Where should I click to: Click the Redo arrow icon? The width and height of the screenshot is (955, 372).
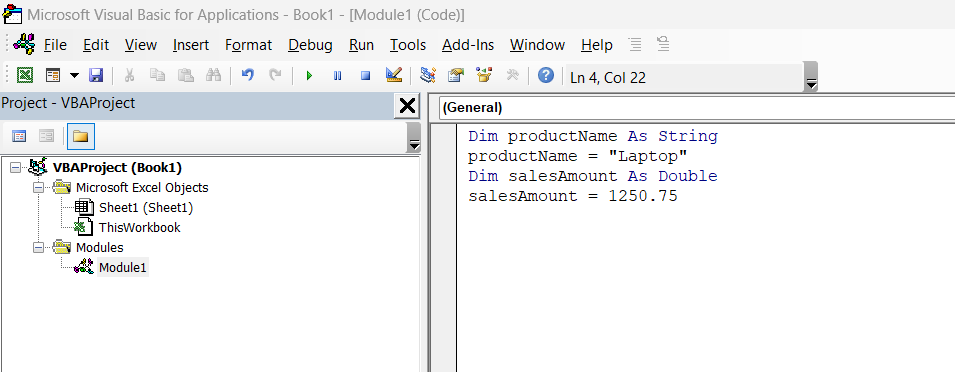pos(276,75)
